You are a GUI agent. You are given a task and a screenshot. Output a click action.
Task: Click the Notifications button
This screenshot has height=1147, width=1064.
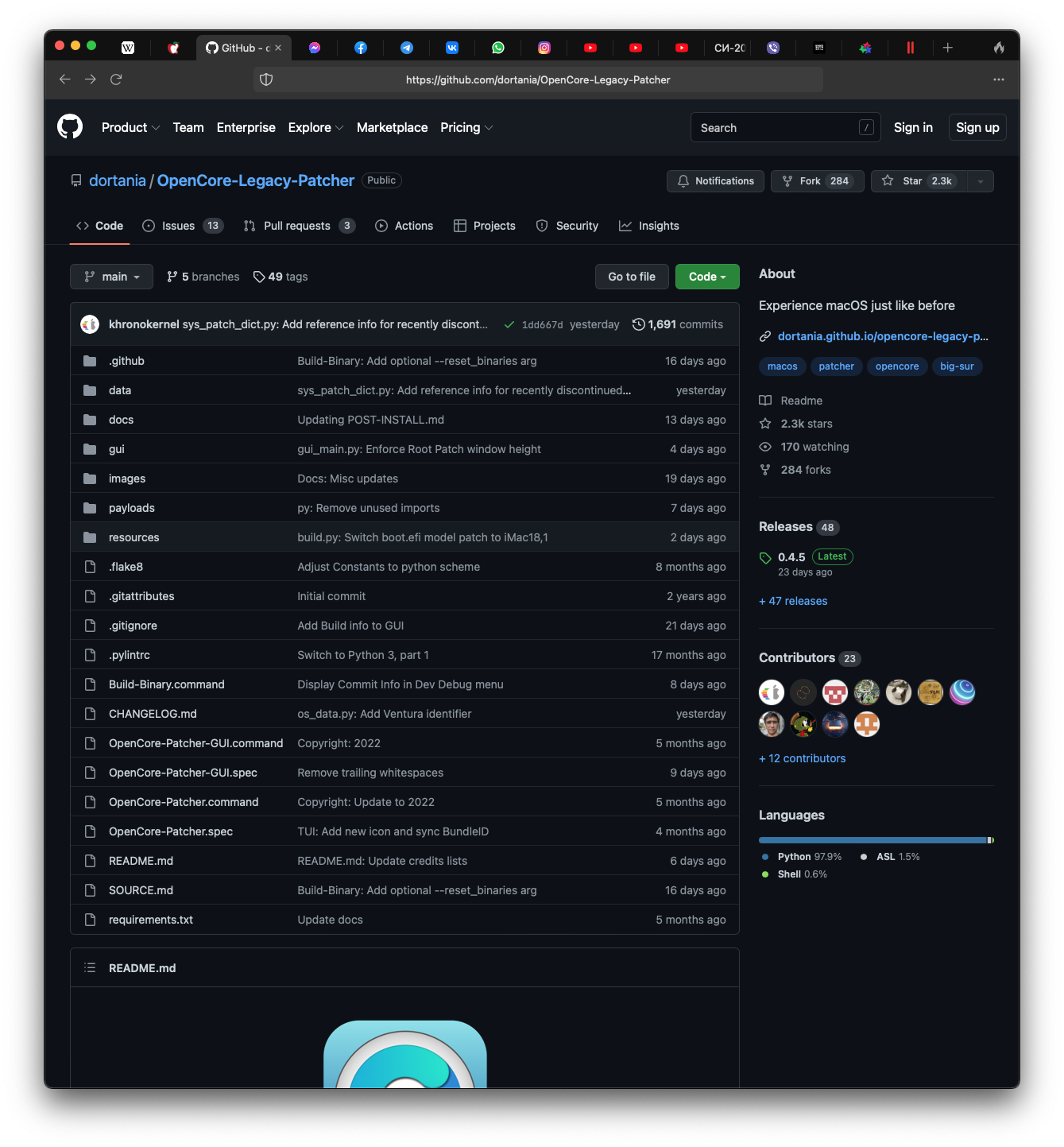click(715, 181)
